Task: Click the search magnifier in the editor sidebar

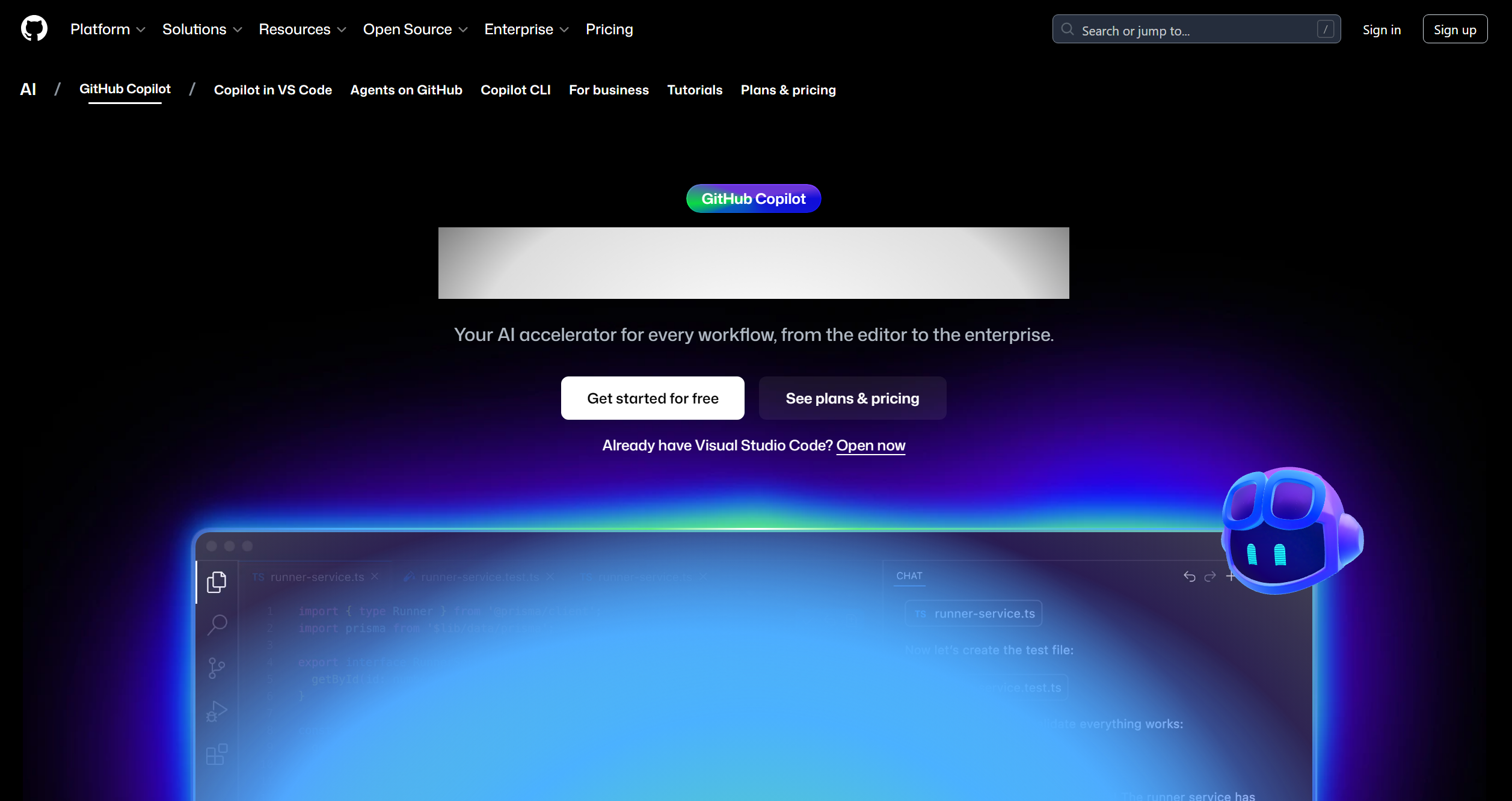Action: click(x=217, y=624)
